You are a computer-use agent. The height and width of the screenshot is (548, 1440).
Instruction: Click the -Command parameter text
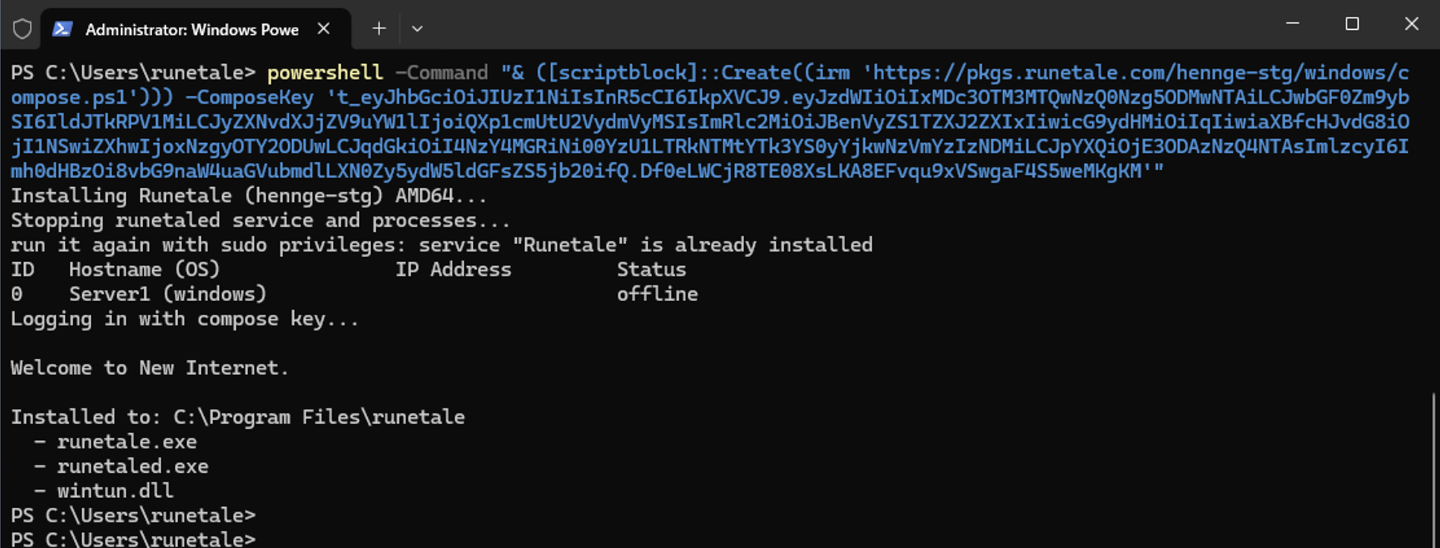pos(442,73)
